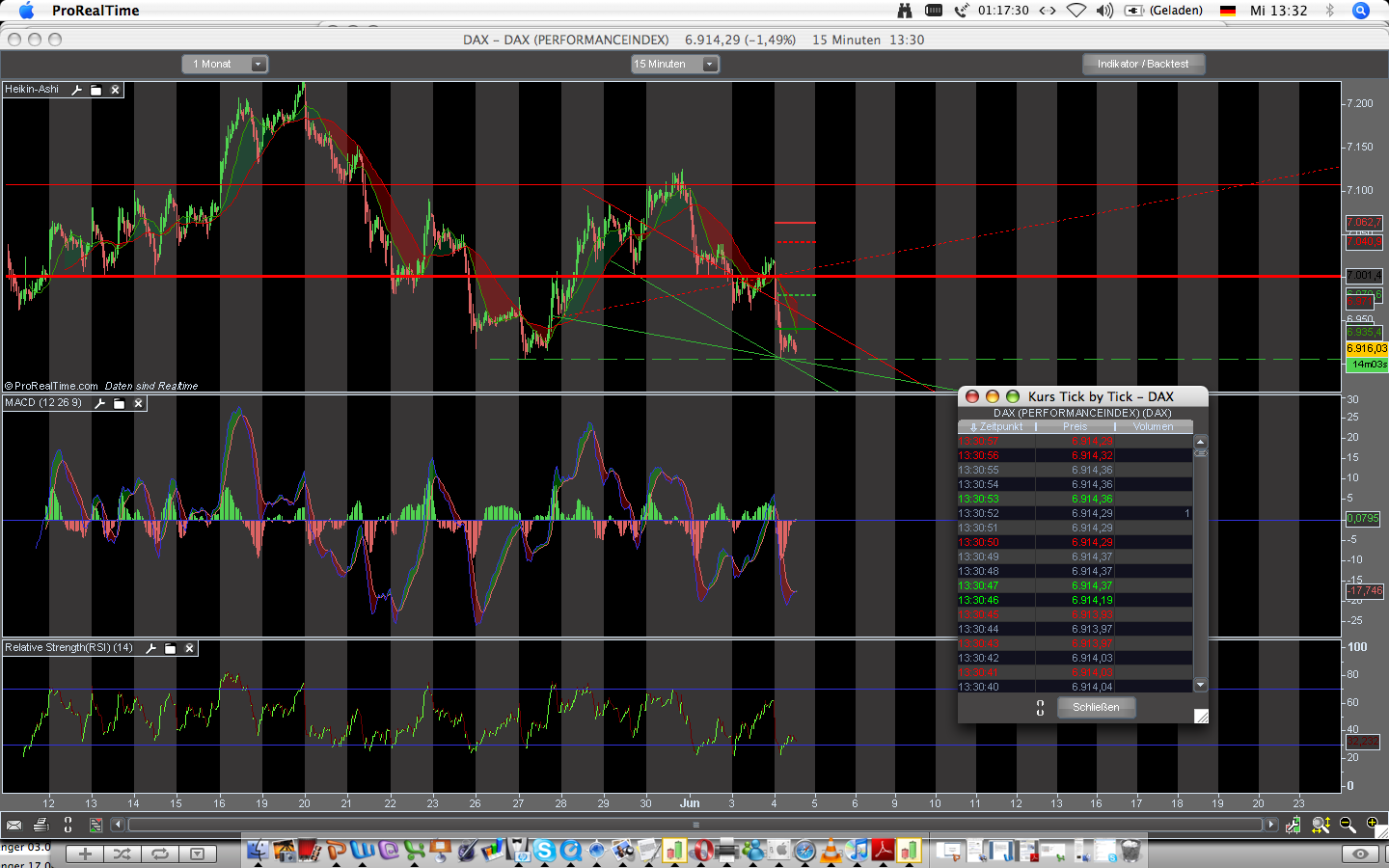The height and width of the screenshot is (868, 1389).
Task: Open Heikin-Ashi chart settings wrench
Action: pyautogui.click(x=77, y=90)
